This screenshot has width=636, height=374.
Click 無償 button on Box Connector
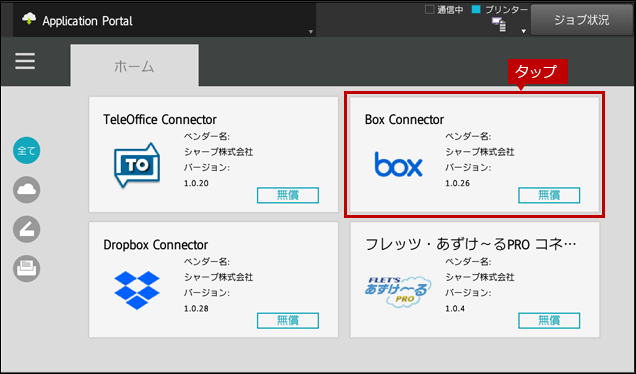coord(549,195)
